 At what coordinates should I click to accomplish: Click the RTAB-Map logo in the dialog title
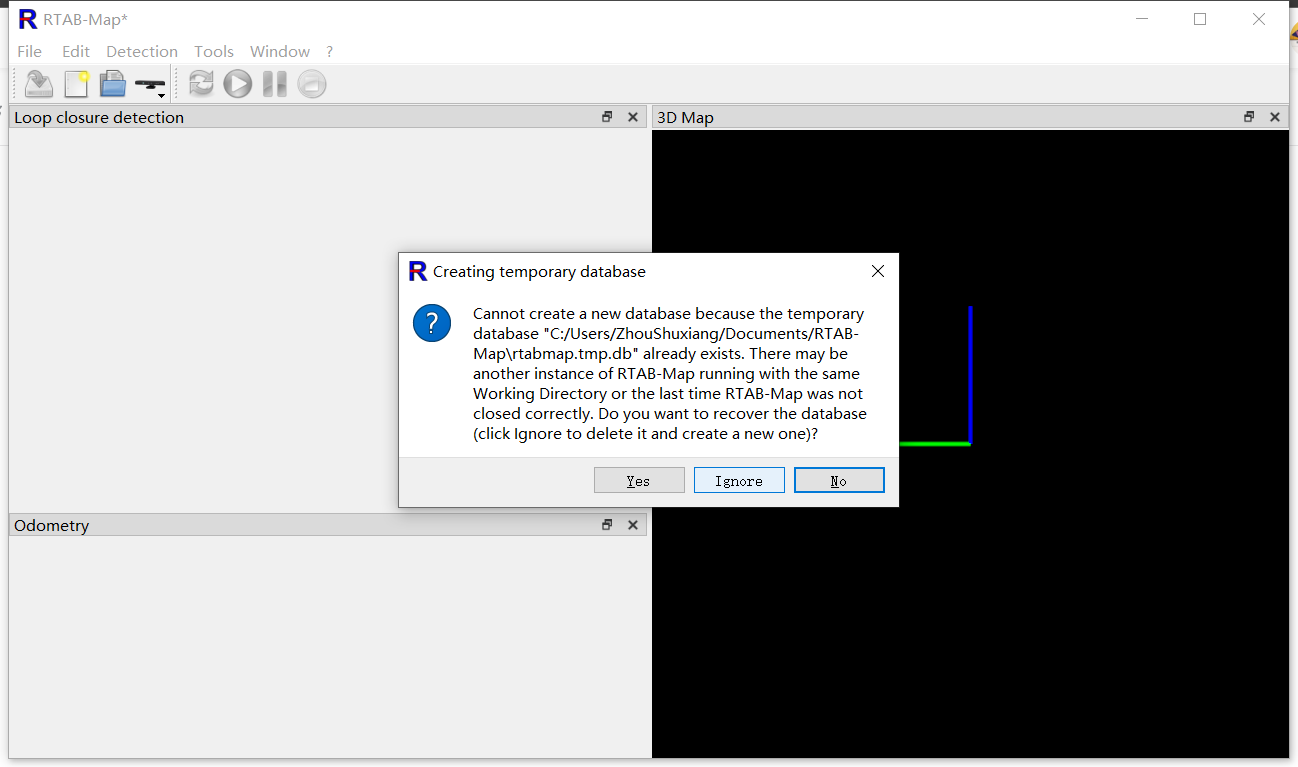[x=416, y=270]
